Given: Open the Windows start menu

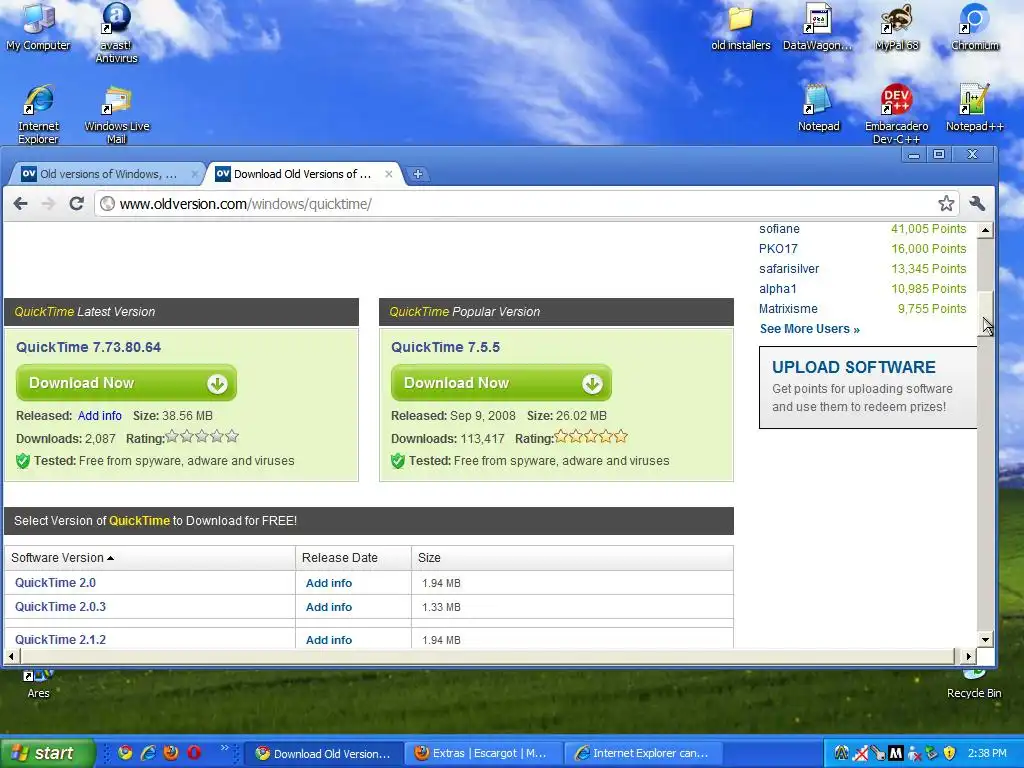Looking at the screenshot, I should coord(46,753).
